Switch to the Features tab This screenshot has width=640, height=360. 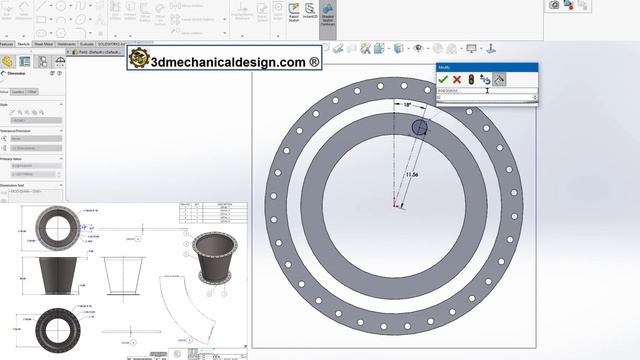tap(7, 44)
